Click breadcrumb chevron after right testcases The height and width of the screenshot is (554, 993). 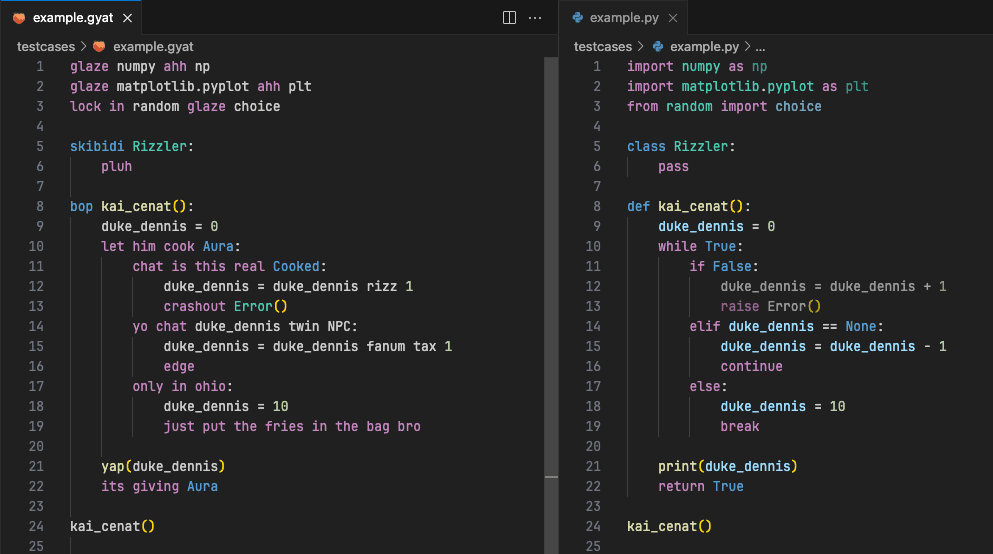[640, 46]
